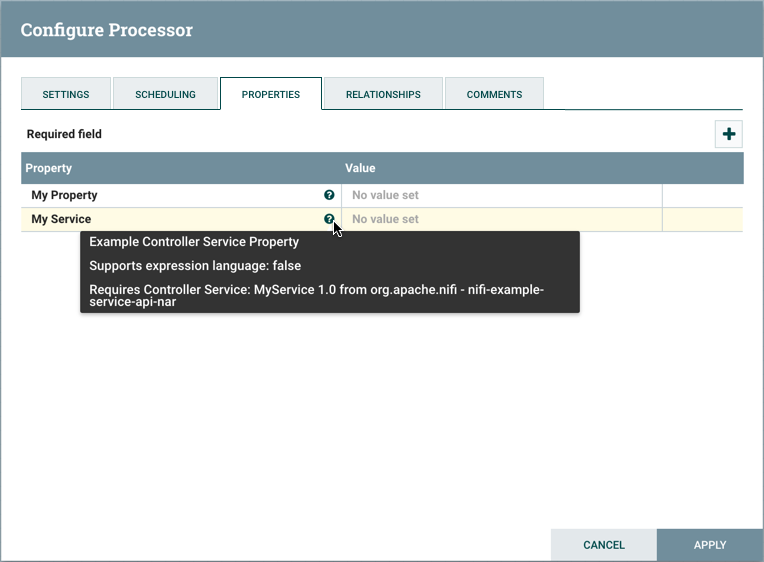Click Apply to save processor configuration
The height and width of the screenshot is (562, 764).
click(x=710, y=545)
